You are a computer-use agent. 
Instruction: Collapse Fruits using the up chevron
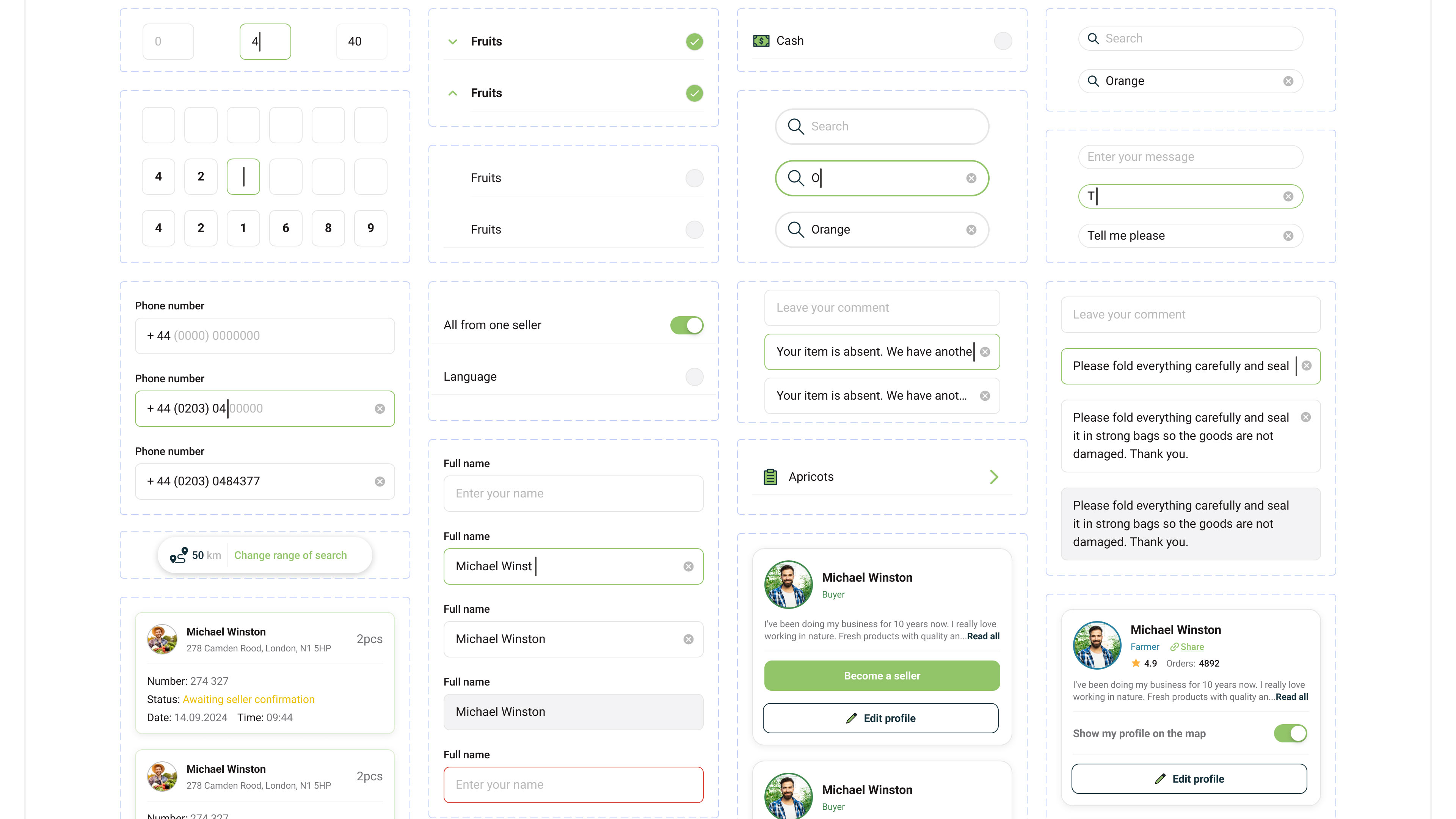[x=452, y=93]
